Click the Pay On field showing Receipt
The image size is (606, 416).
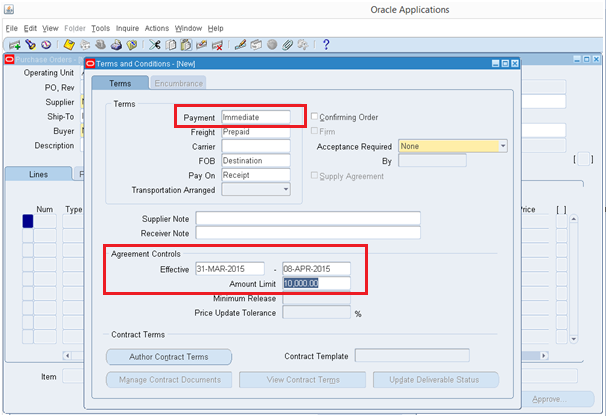click(256, 175)
